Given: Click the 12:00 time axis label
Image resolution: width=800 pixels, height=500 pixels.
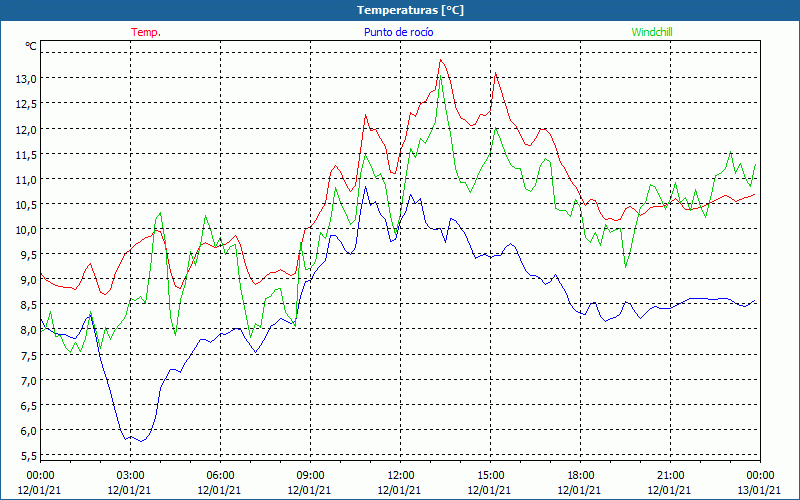Looking at the screenshot, I should coord(401,476).
